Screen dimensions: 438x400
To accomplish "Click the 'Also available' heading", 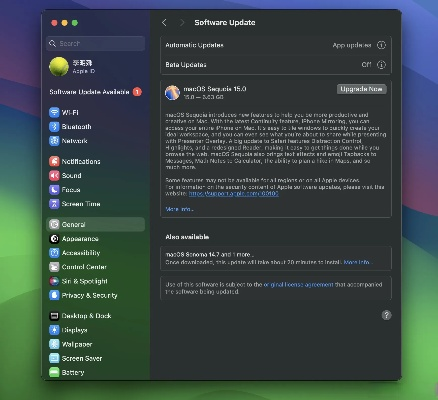I will point(187,237).
